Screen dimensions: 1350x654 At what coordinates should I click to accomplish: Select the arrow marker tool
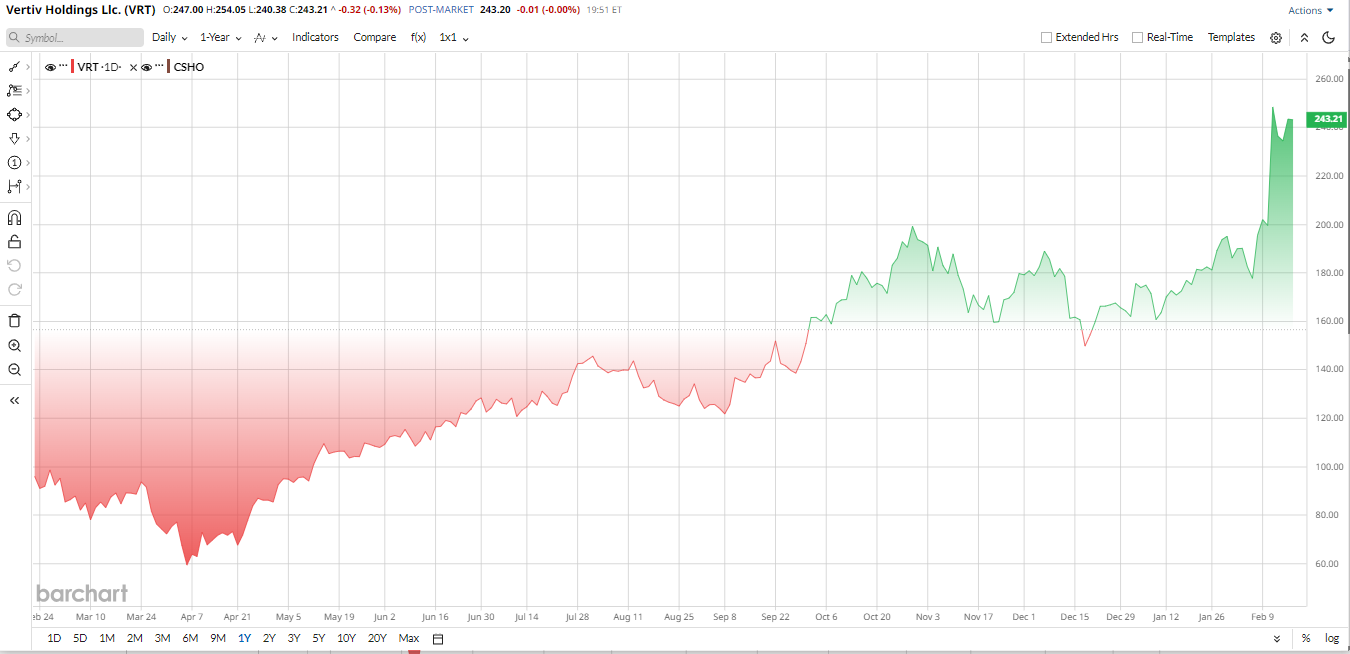(14, 138)
